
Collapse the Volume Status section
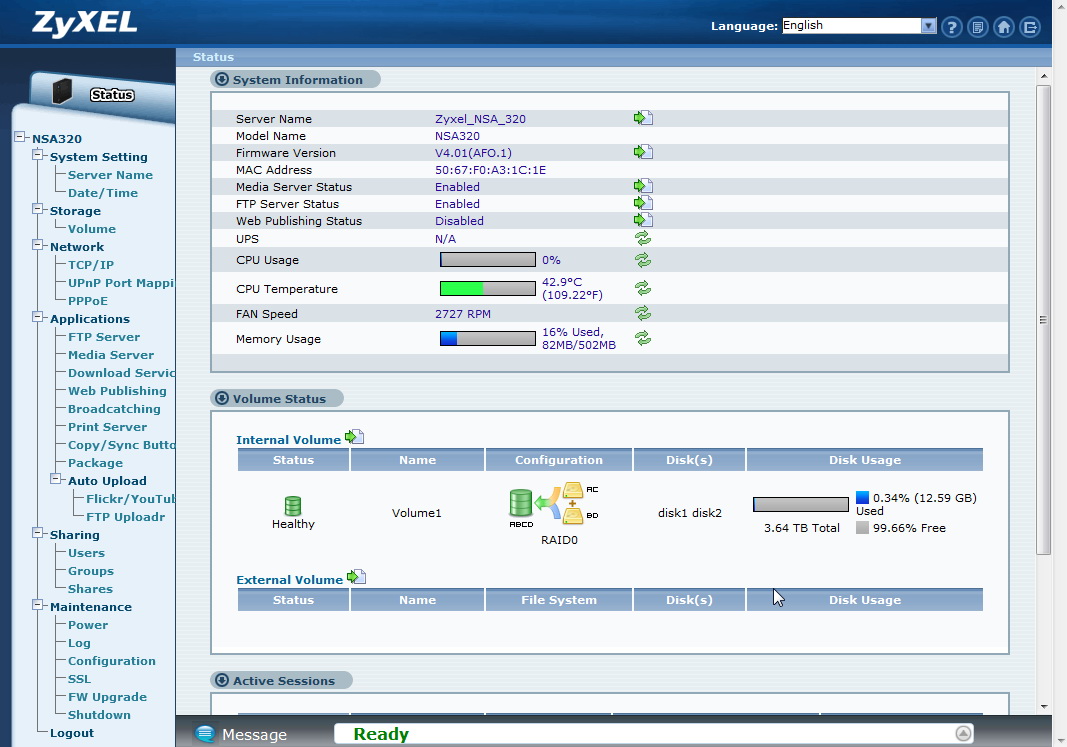pos(222,399)
